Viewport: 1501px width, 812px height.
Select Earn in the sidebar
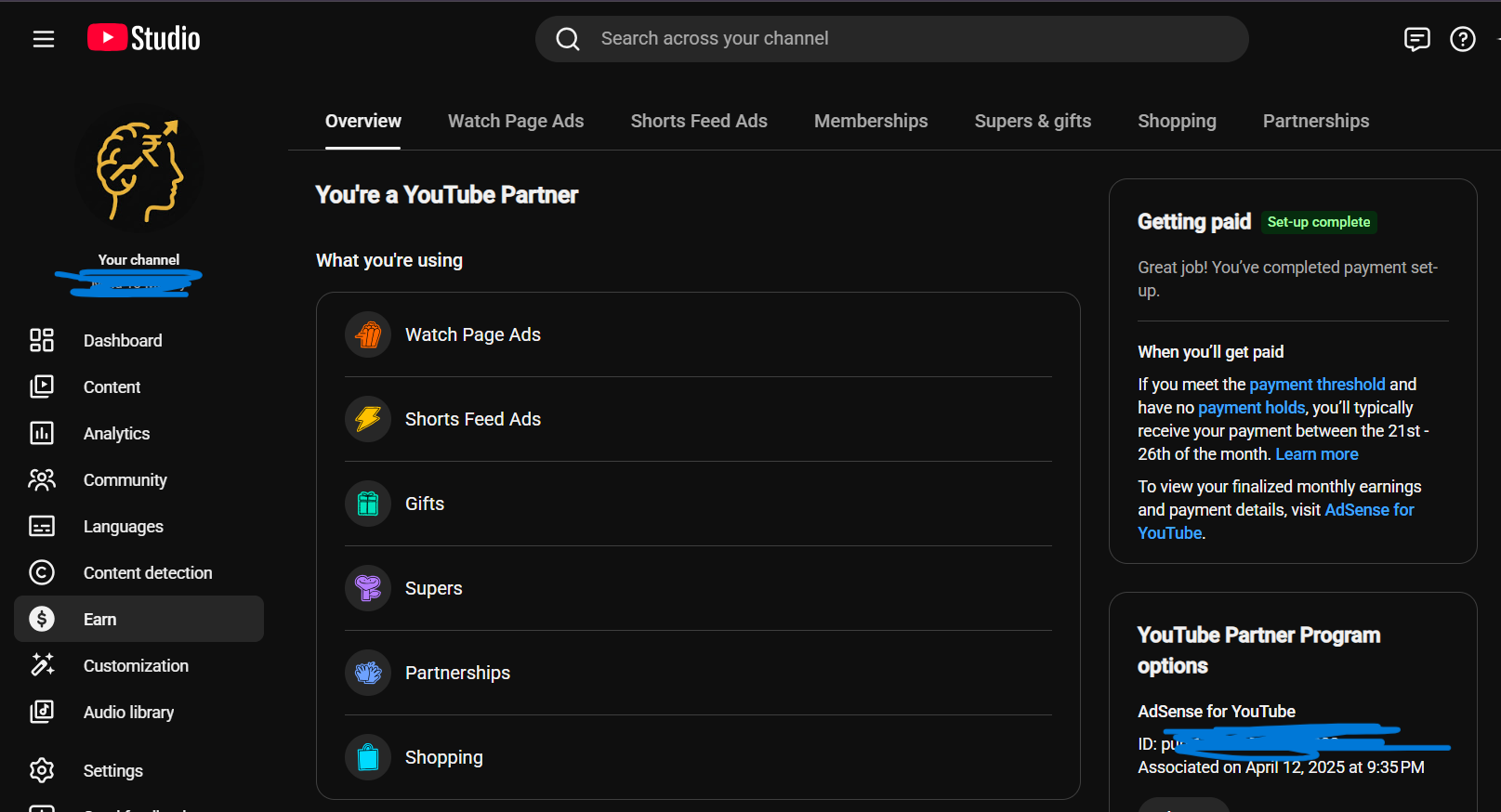pos(139,619)
